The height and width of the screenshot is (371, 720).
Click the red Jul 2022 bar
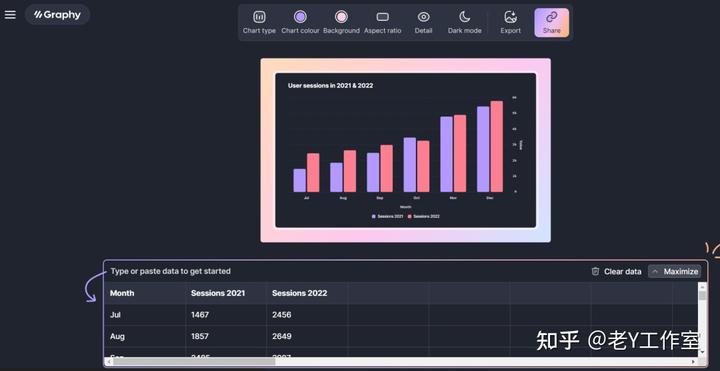[x=313, y=173]
